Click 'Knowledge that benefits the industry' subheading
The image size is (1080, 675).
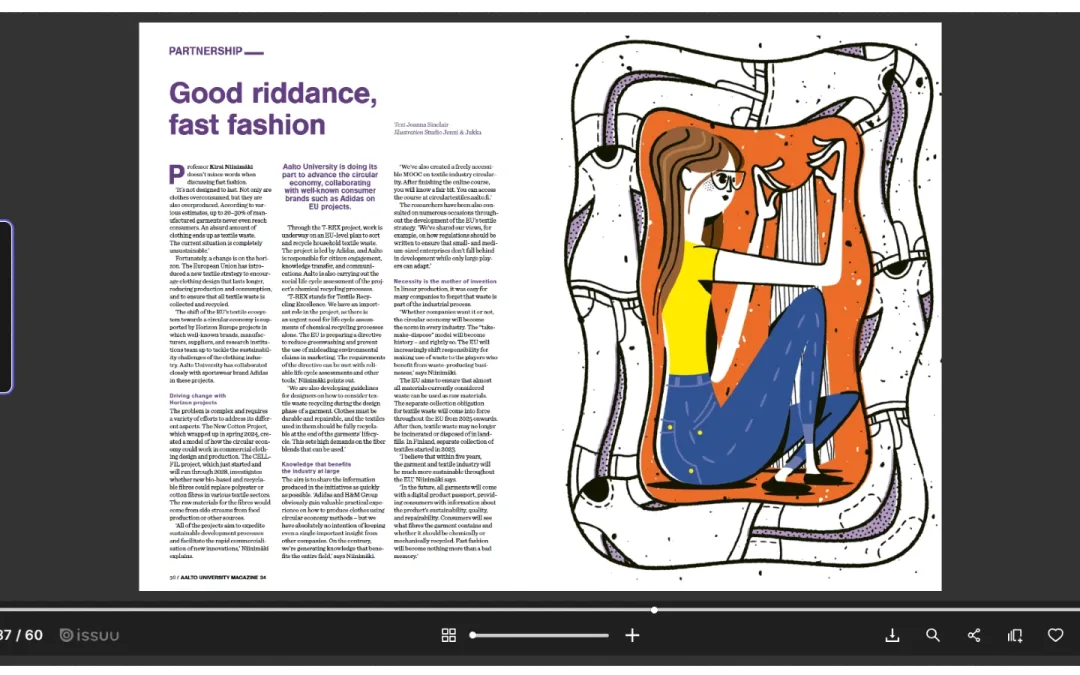tap(316, 467)
